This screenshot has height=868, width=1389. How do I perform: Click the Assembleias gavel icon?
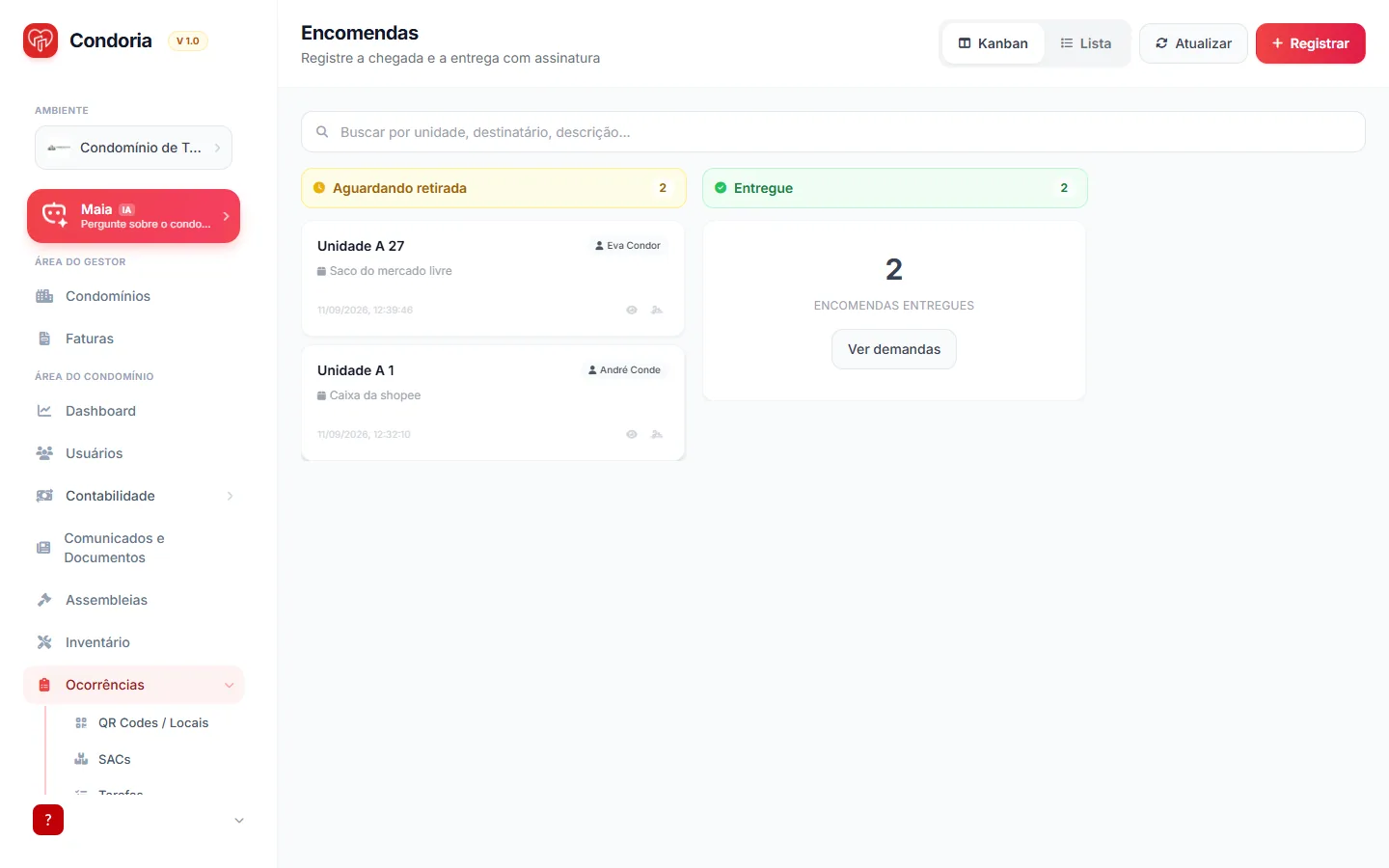(44, 600)
